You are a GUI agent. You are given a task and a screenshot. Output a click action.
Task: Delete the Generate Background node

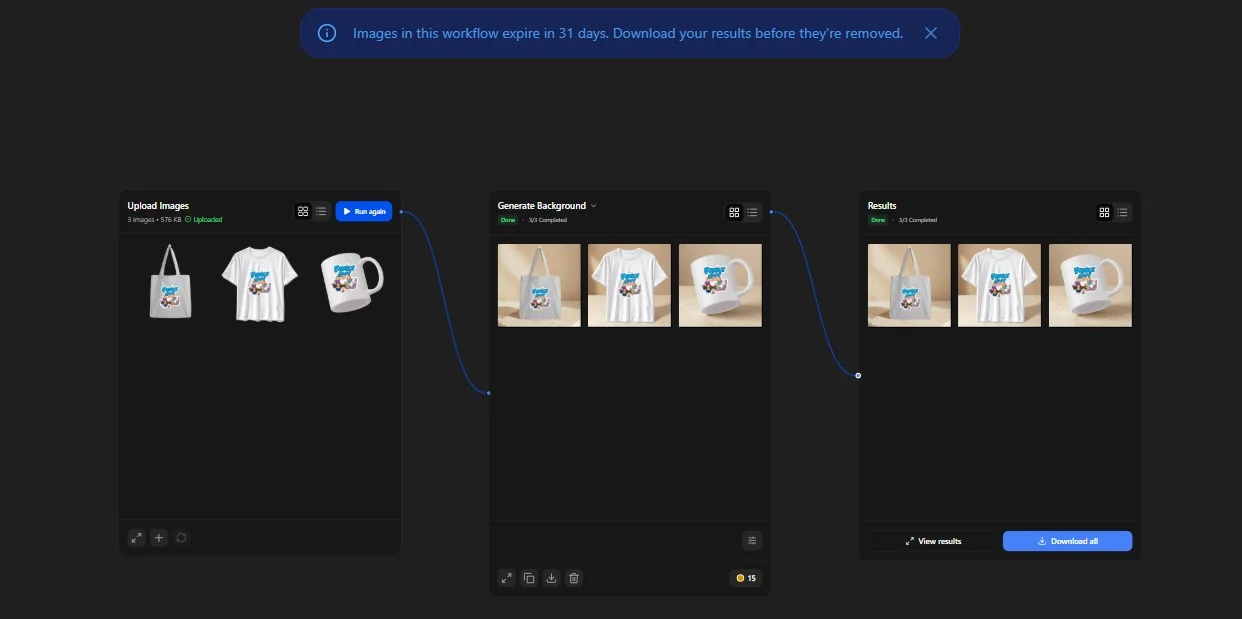pyautogui.click(x=574, y=578)
